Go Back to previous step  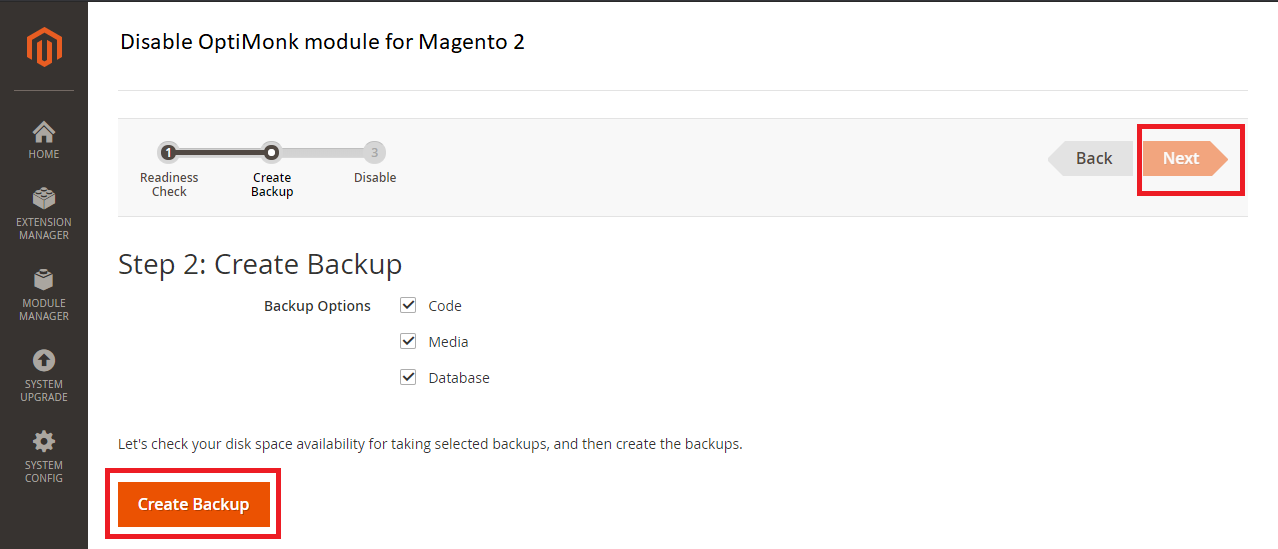(1090, 158)
